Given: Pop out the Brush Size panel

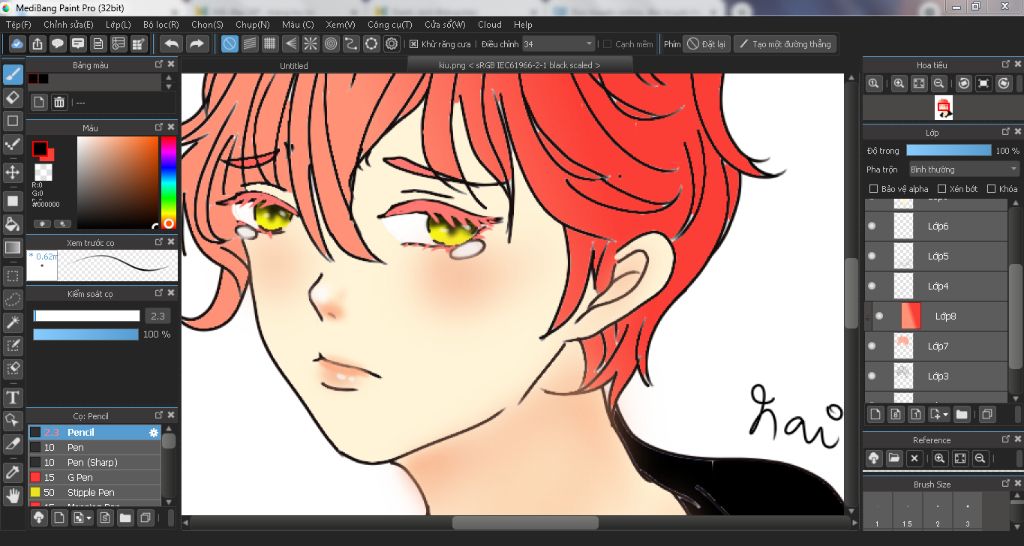Looking at the screenshot, I should pyautogui.click(x=1006, y=484).
